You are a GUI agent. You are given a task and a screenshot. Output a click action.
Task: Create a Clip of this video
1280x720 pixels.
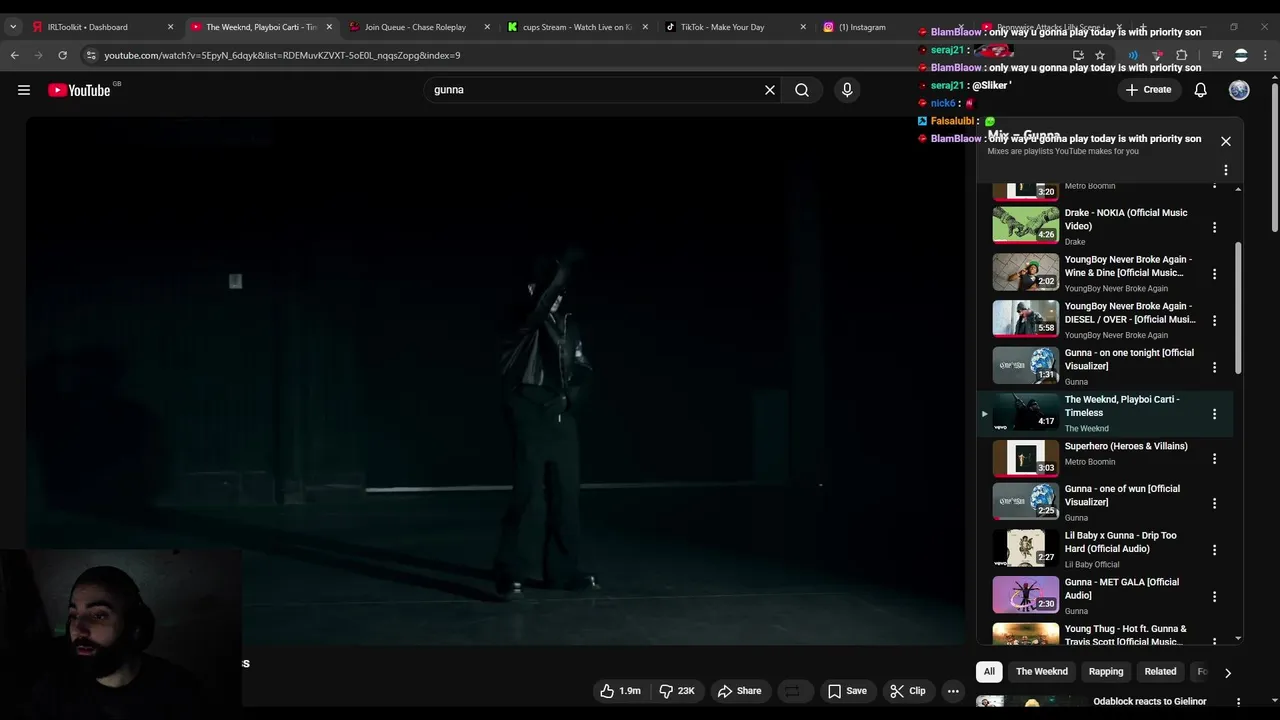[x=908, y=691]
